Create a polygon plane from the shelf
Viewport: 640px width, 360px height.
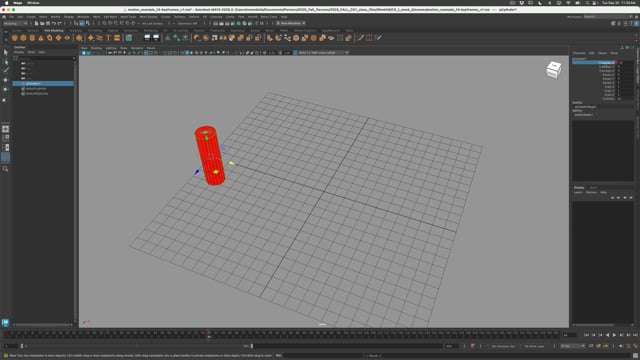(x=58, y=38)
